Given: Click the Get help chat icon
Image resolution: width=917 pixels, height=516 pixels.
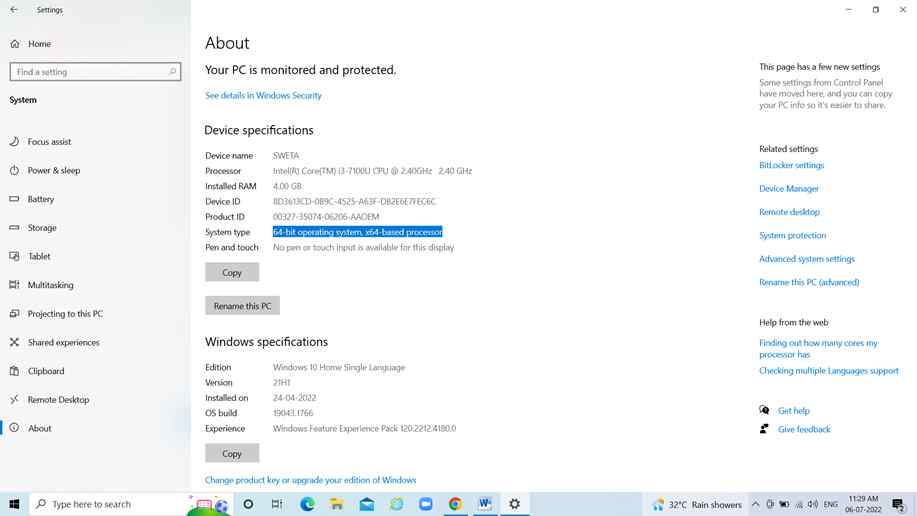Looking at the screenshot, I should [764, 410].
